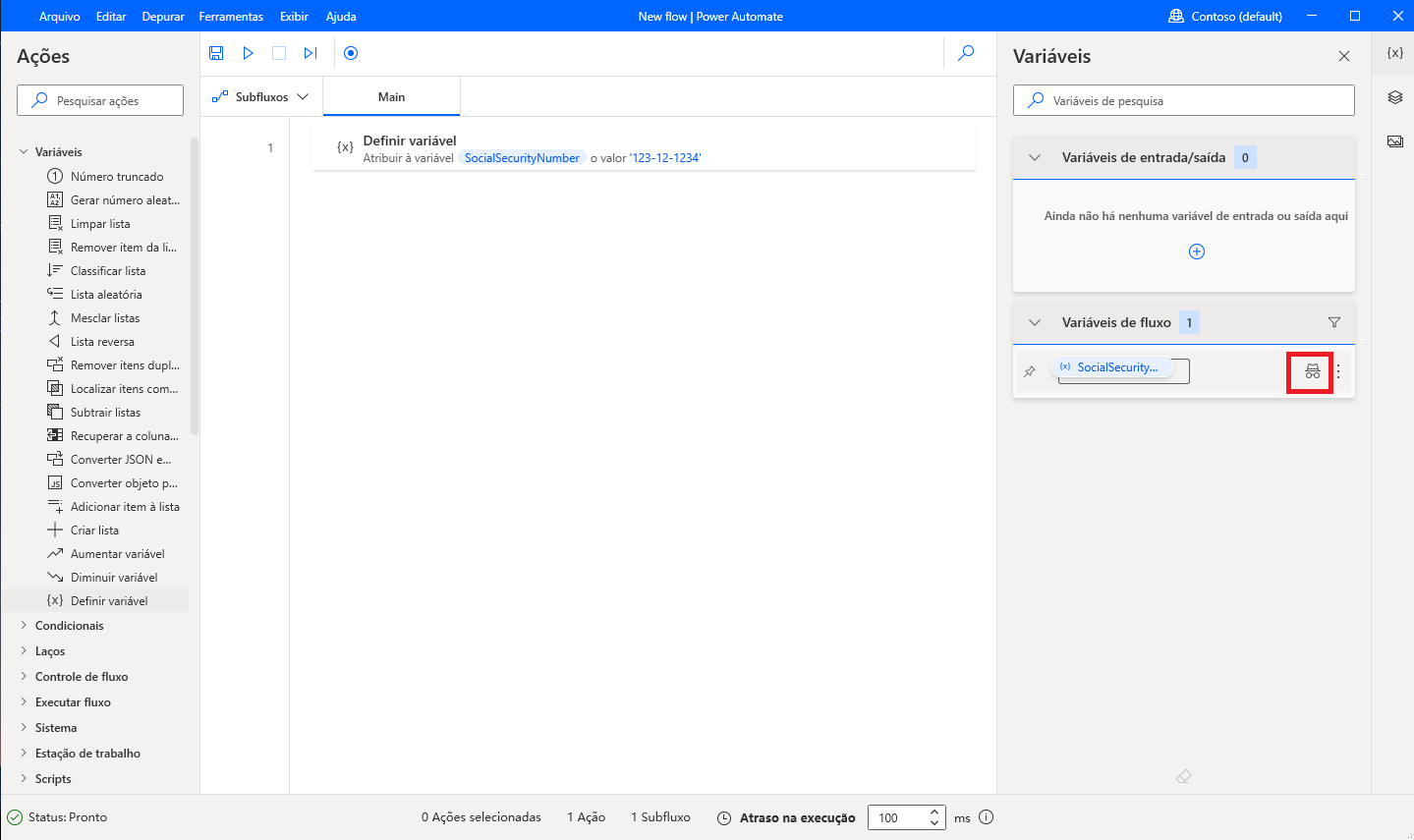This screenshot has width=1414, height=840.
Task: Expand the Sistema actions group
Action: pos(24,728)
